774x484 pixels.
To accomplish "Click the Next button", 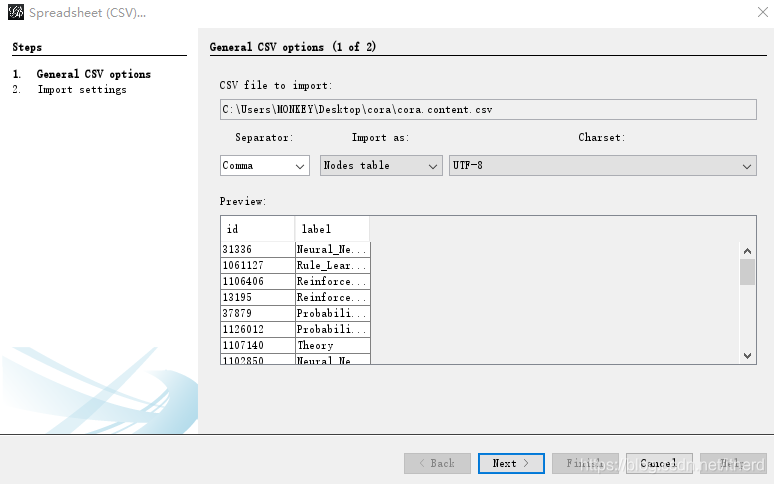I will (511, 463).
